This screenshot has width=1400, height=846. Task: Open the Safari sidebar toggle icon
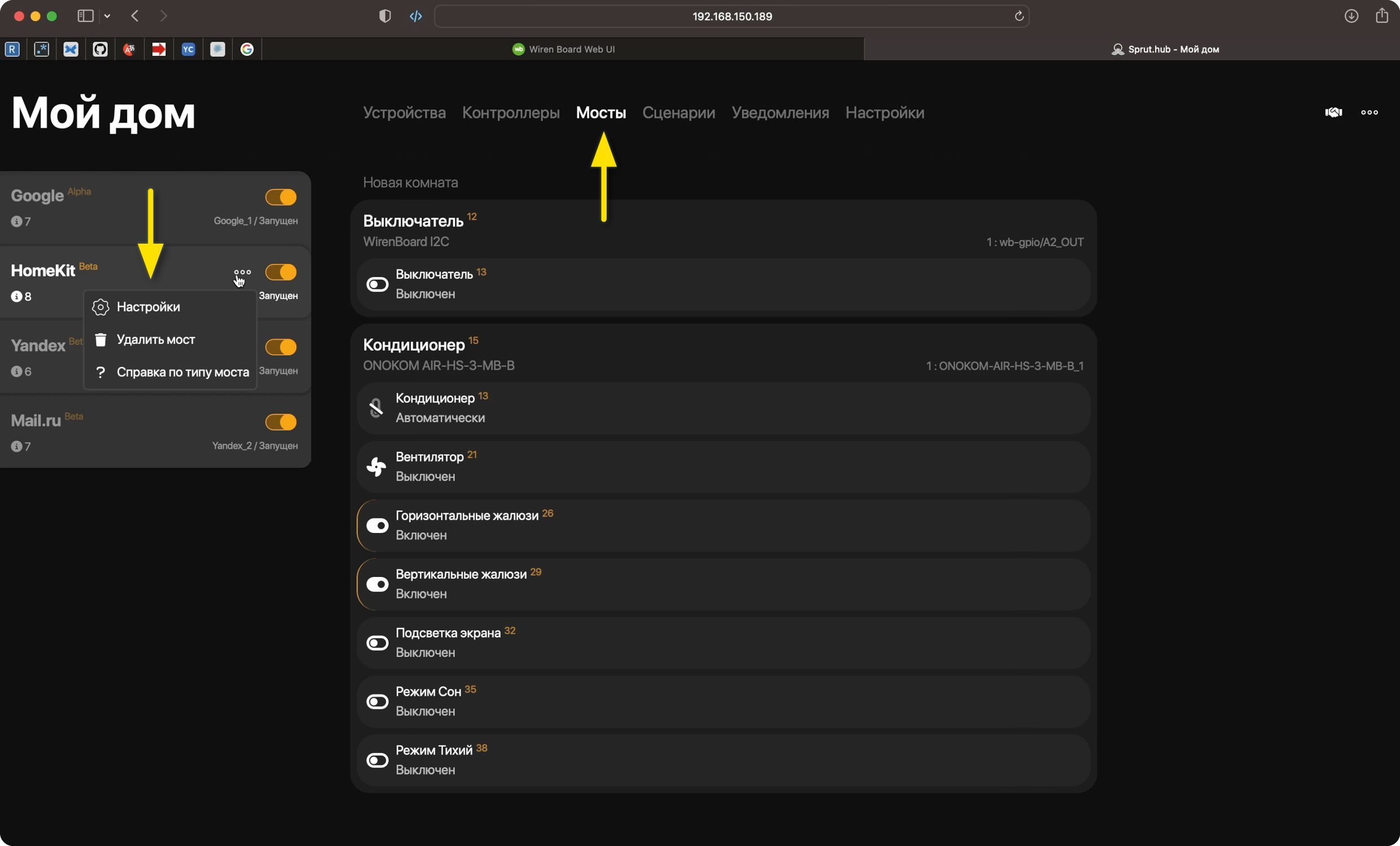[85, 16]
